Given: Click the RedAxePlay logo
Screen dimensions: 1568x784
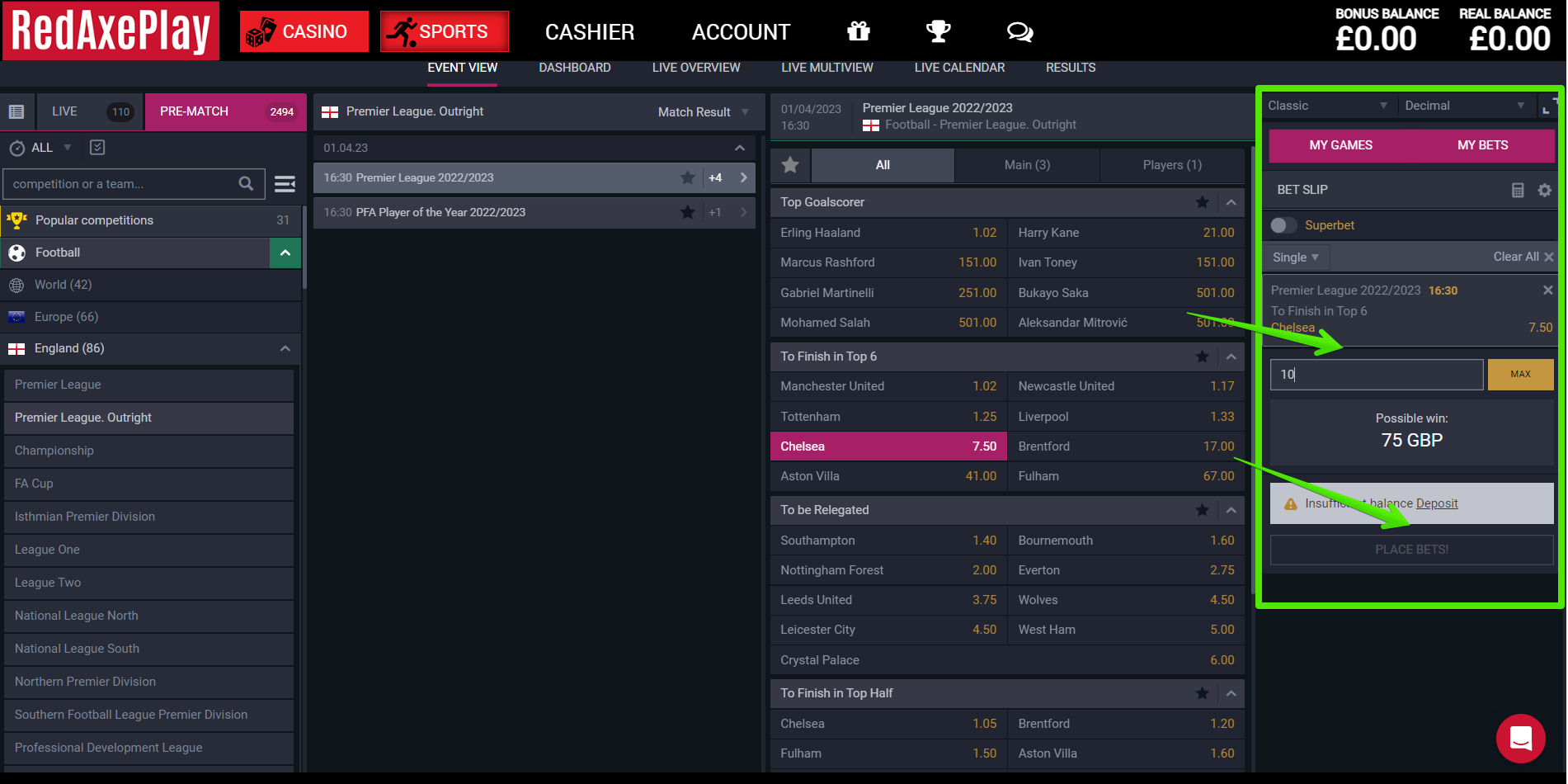Looking at the screenshot, I should [111, 31].
